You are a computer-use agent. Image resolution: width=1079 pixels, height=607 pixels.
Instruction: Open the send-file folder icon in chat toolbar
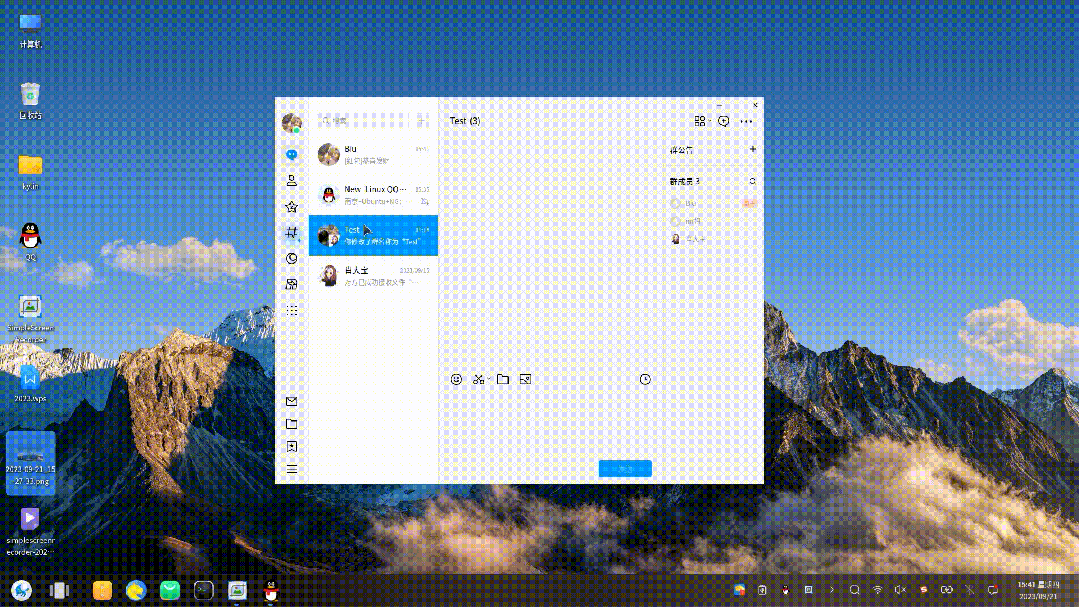tap(503, 380)
